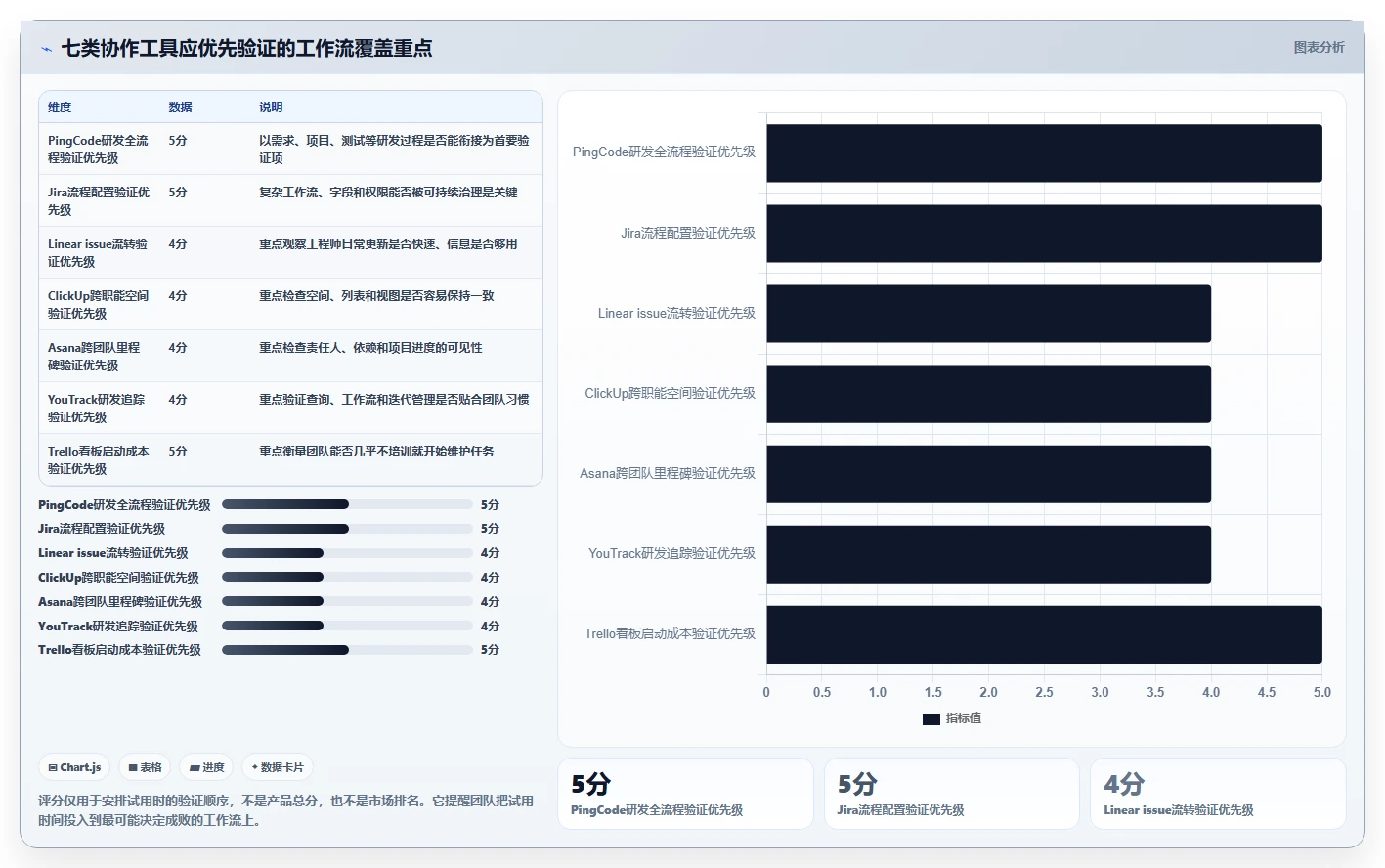Select Asana跨团队里程碑验证优先级 table cell
The width and height of the screenshot is (1385, 868).
(x=99, y=357)
